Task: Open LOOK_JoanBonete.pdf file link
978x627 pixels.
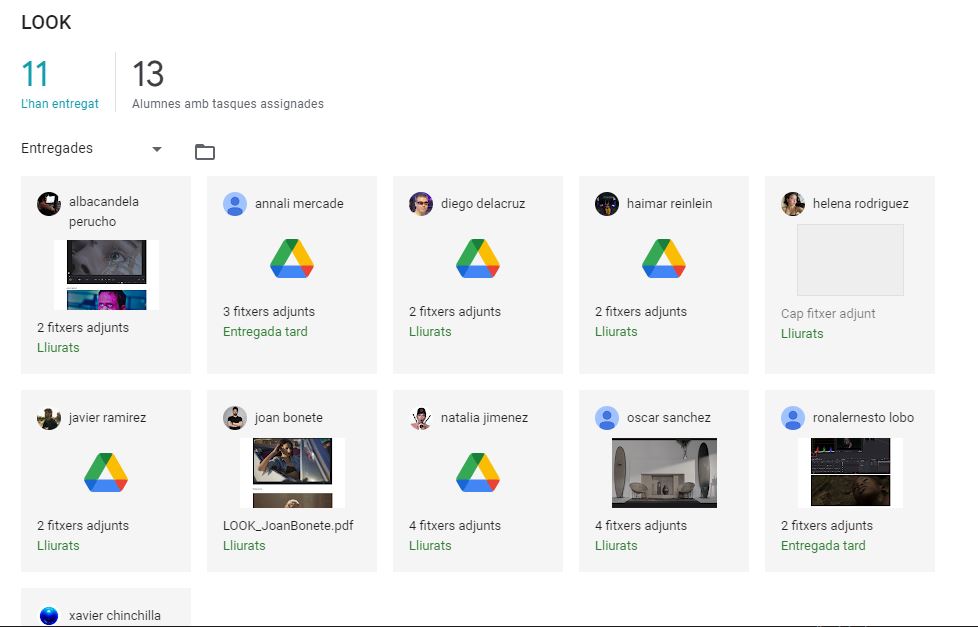Action: coord(288,526)
